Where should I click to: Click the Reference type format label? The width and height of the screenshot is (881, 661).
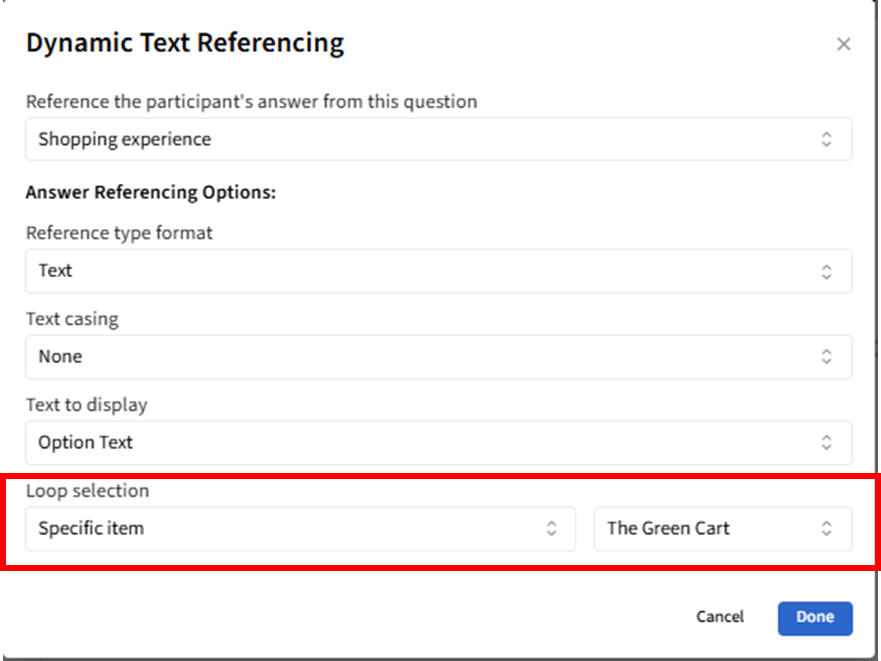[x=119, y=233]
